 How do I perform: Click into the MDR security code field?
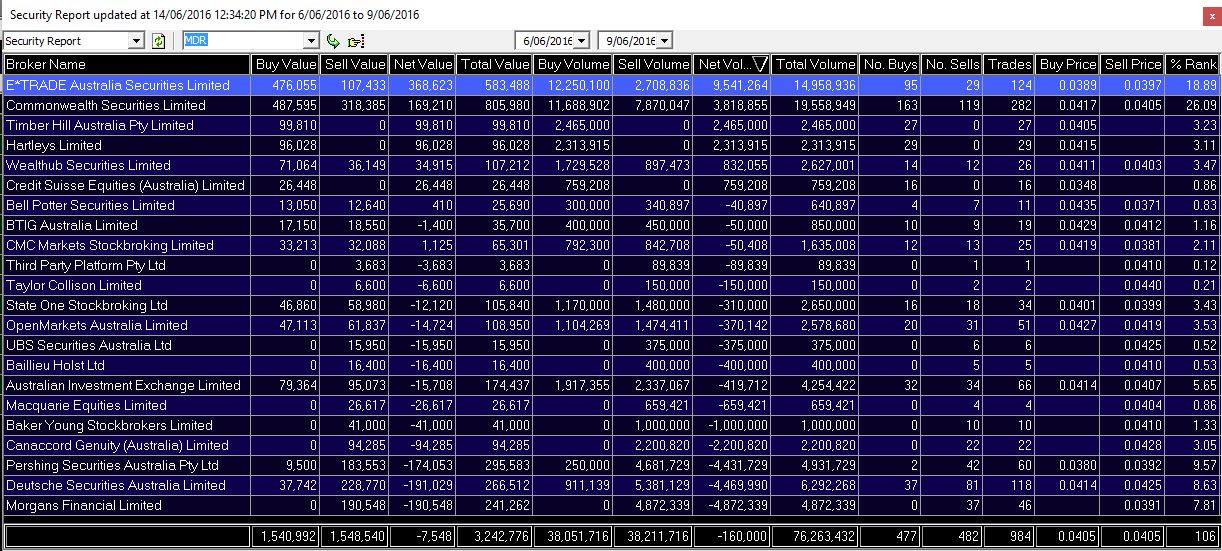(243, 41)
